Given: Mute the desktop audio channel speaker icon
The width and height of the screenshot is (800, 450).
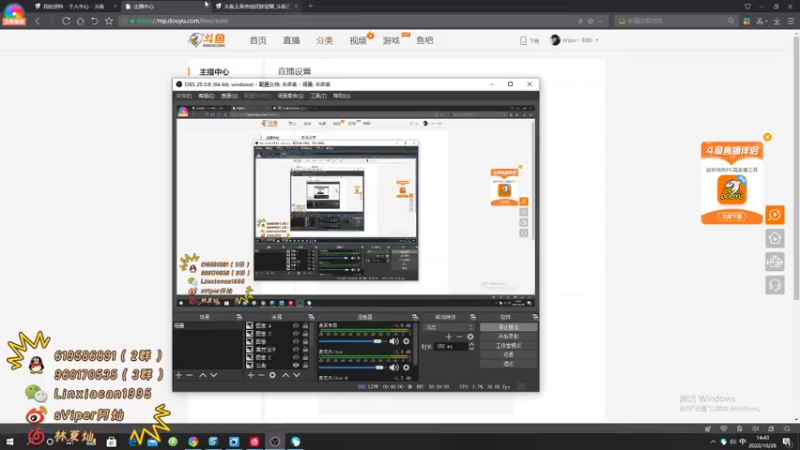Looking at the screenshot, I should [394, 341].
